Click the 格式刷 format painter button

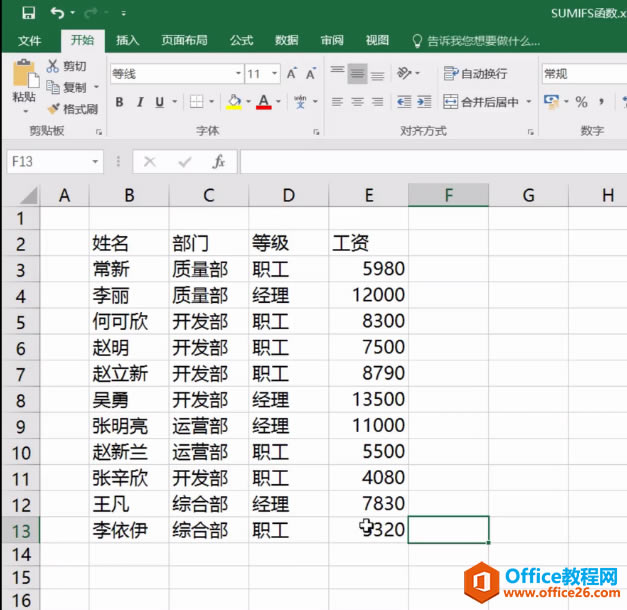coord(72,109)
